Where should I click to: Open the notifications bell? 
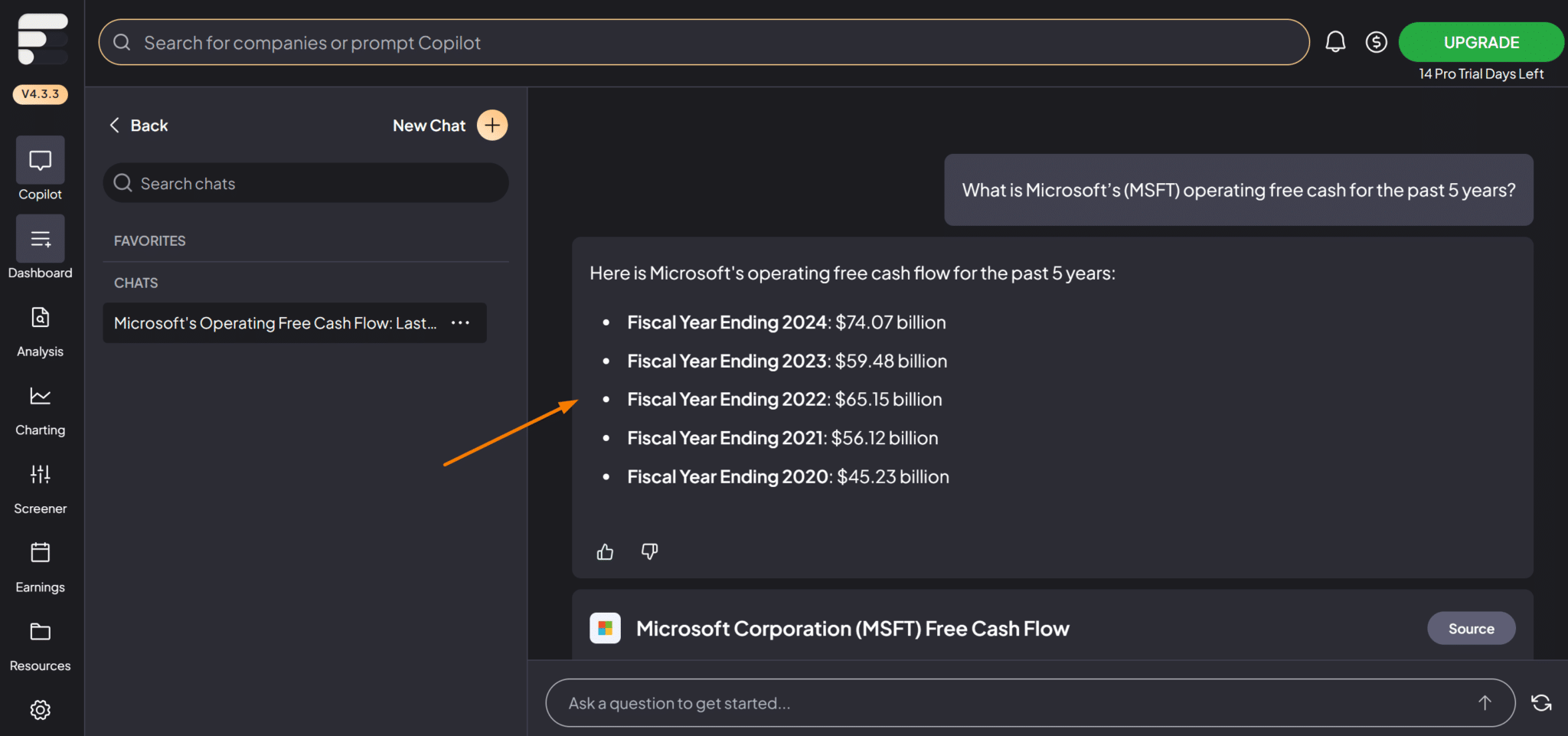[1335, 41]
